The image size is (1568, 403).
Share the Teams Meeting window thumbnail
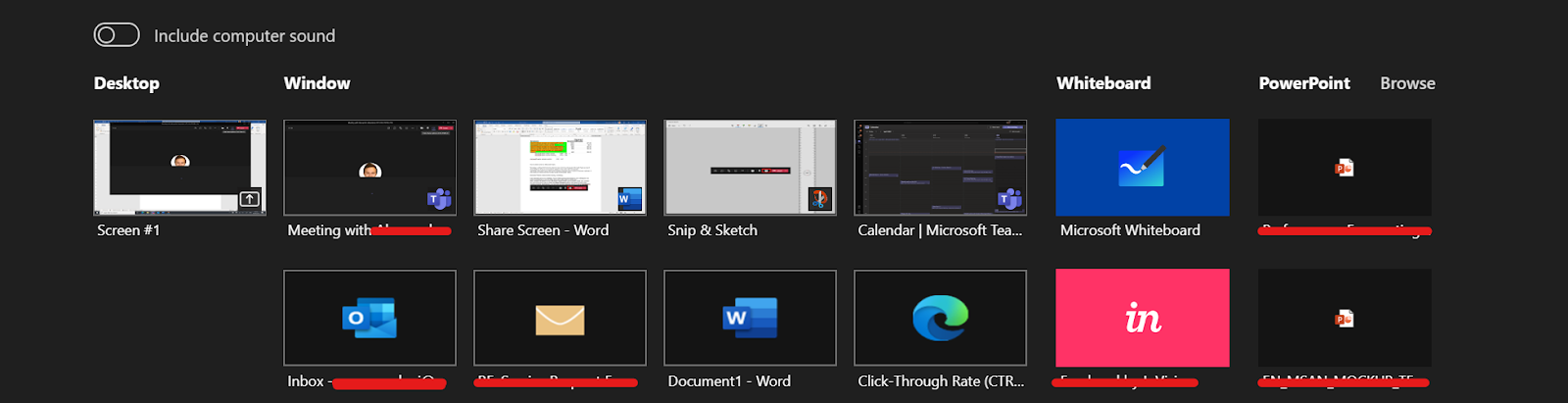click(x=369, y=168)
